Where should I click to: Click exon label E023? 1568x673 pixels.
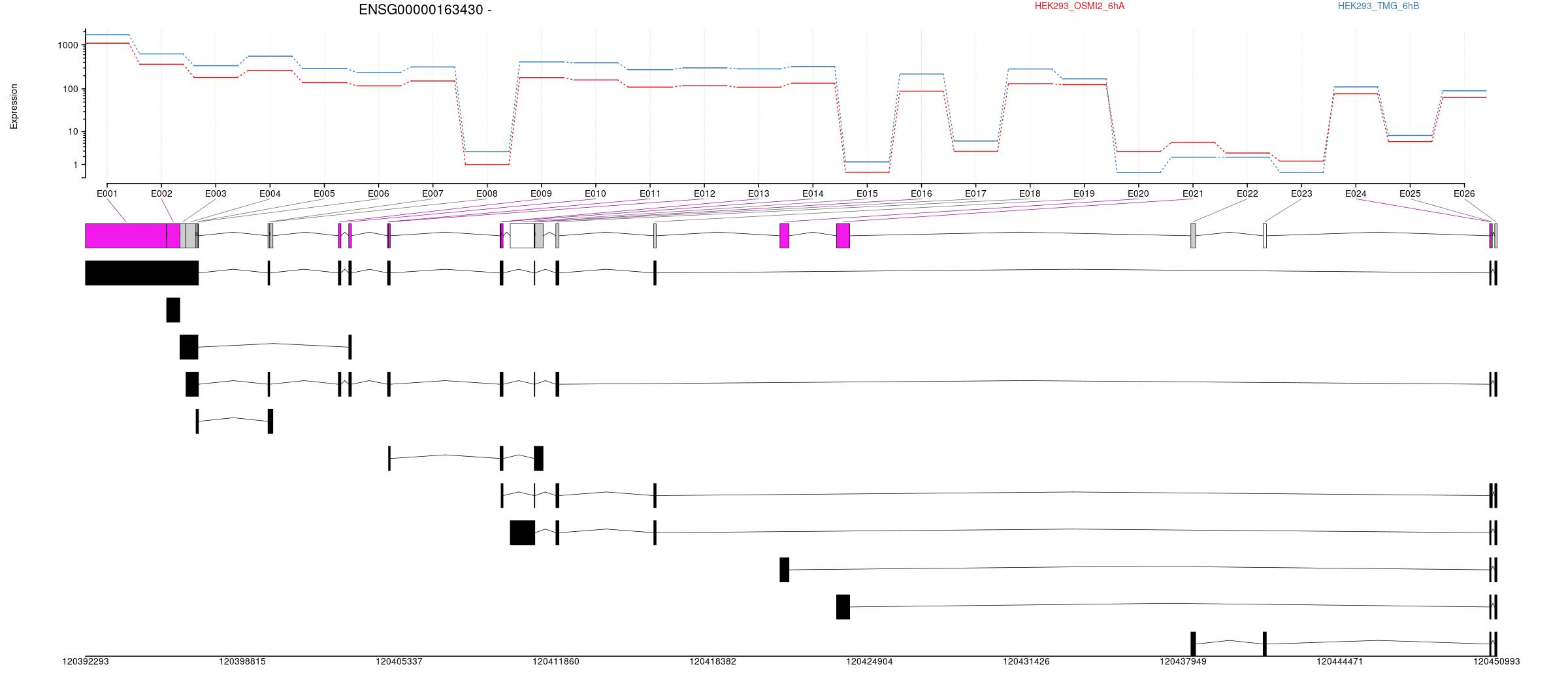click(x=1301, y=193)
